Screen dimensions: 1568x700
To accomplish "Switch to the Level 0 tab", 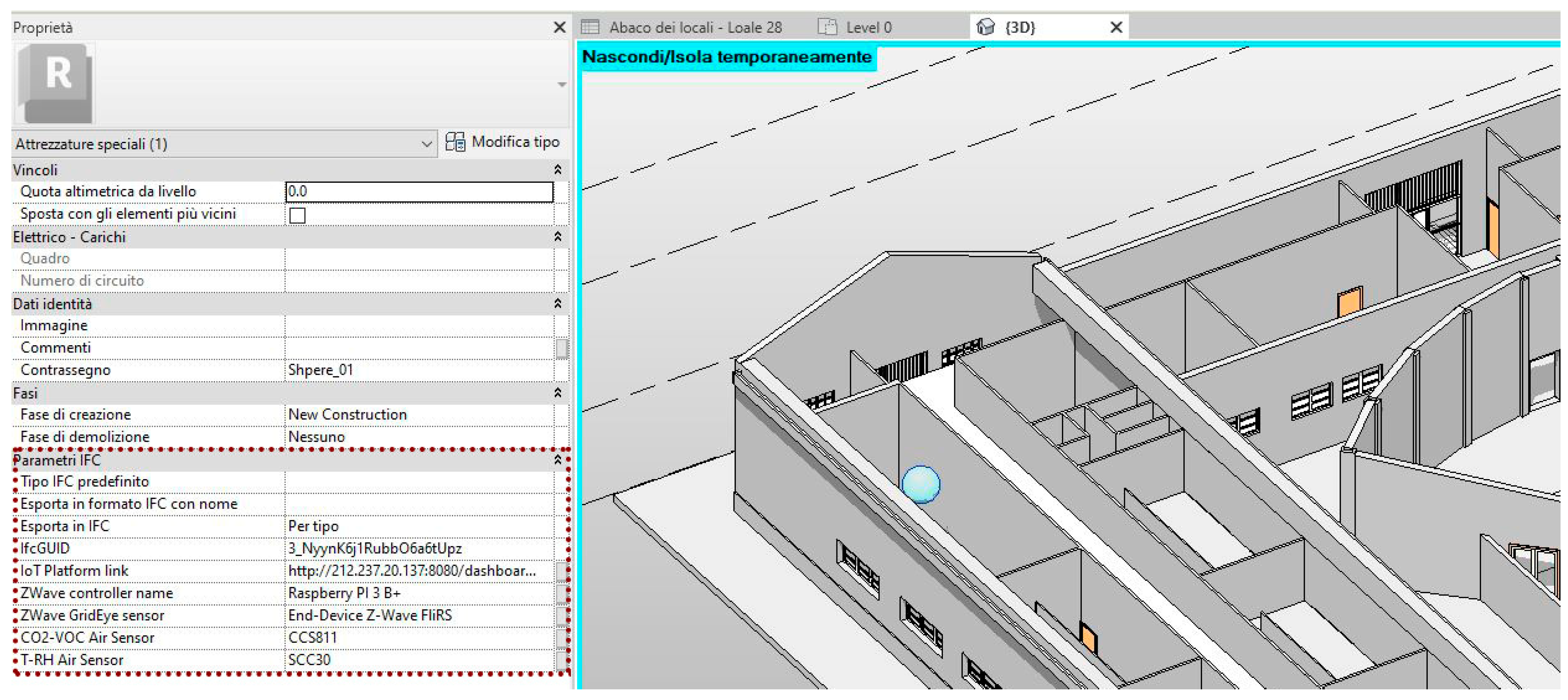I will click(868, 27).
